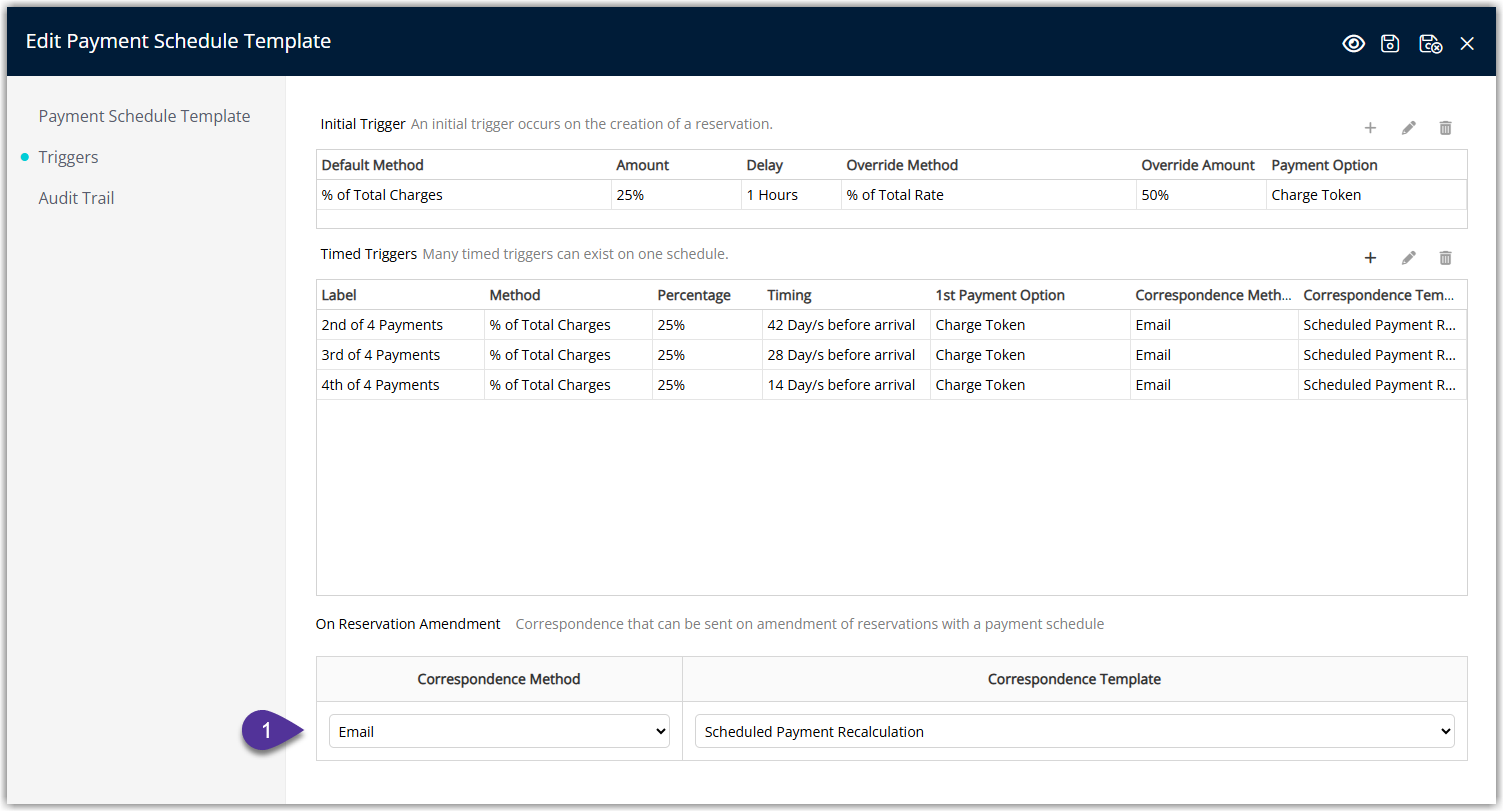Click the Delay column header
This screenshot has height=812, width=1504.
point(791,165)
